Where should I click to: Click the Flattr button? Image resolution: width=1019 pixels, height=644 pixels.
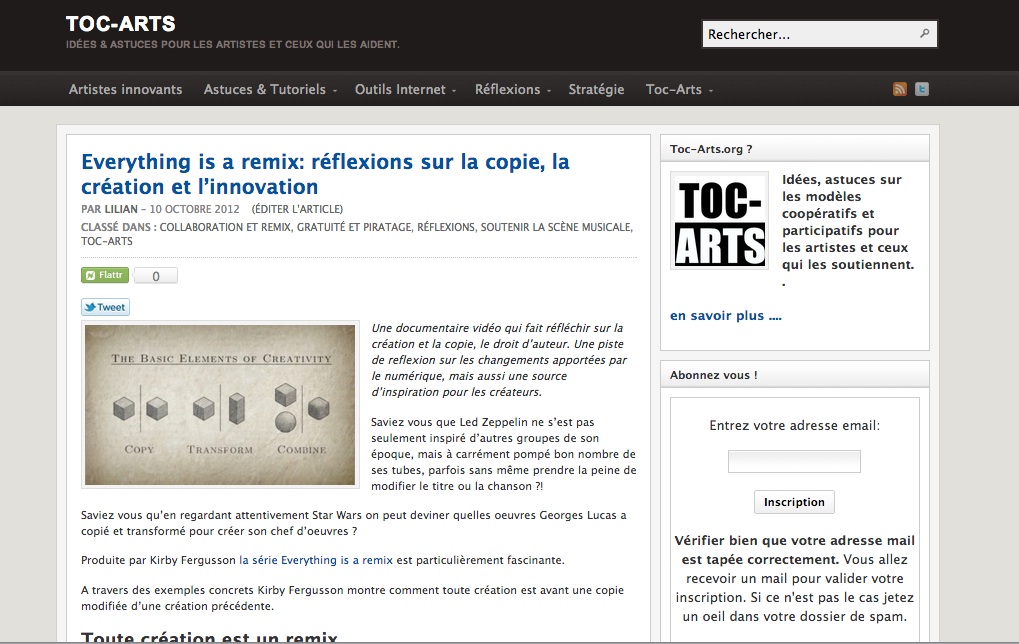(x=105, y=276)
